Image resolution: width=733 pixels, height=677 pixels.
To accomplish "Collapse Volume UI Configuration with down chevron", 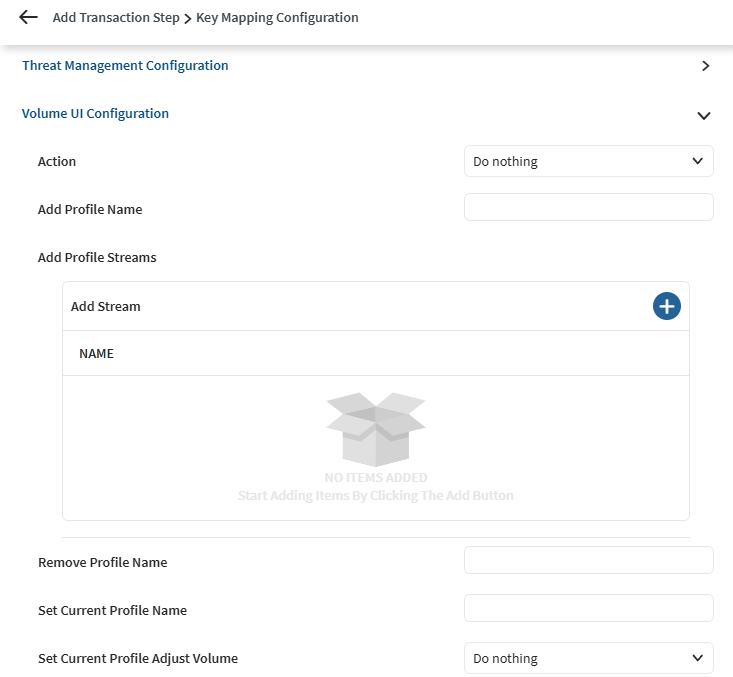I will coord(704,115).
